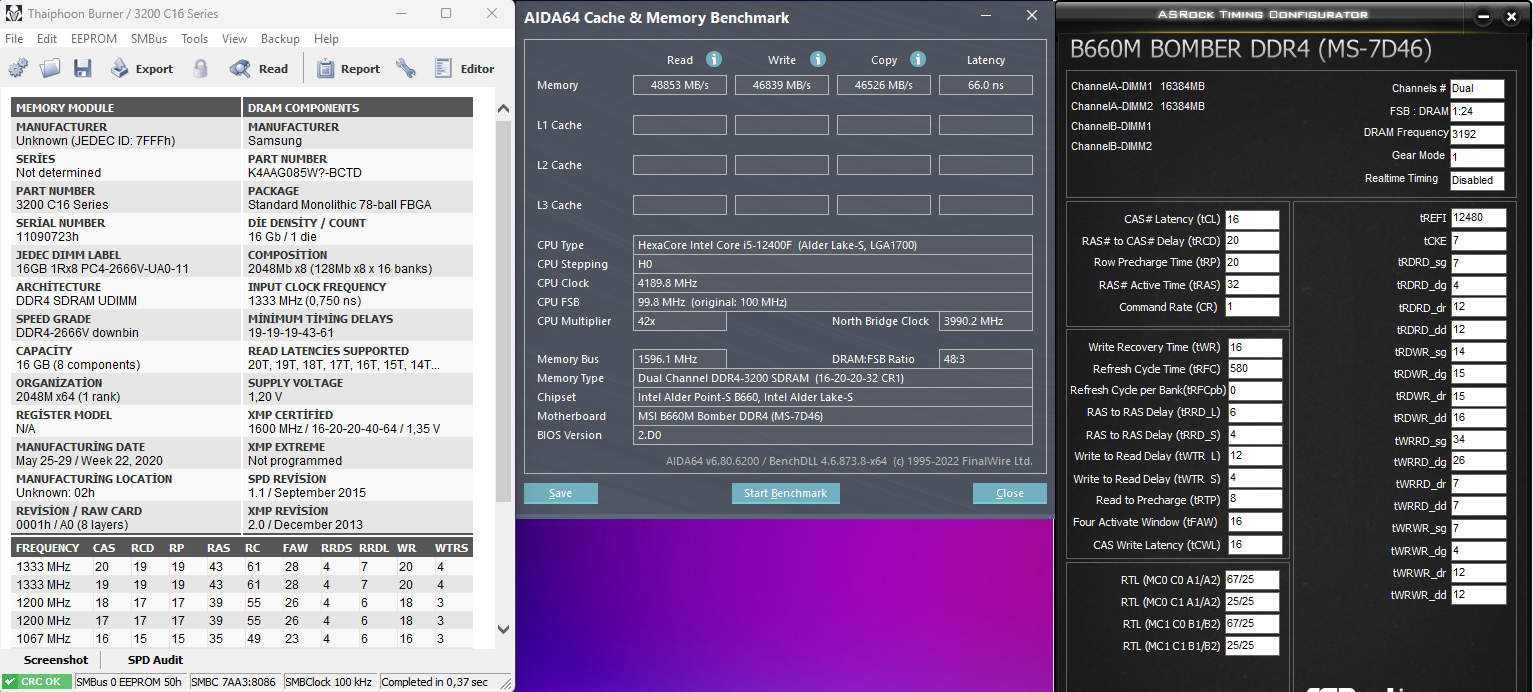Image resolution: width=1533 pixels, height=692 pixels.
Task: Click info icon next to Read column
Action: [714, 60]
